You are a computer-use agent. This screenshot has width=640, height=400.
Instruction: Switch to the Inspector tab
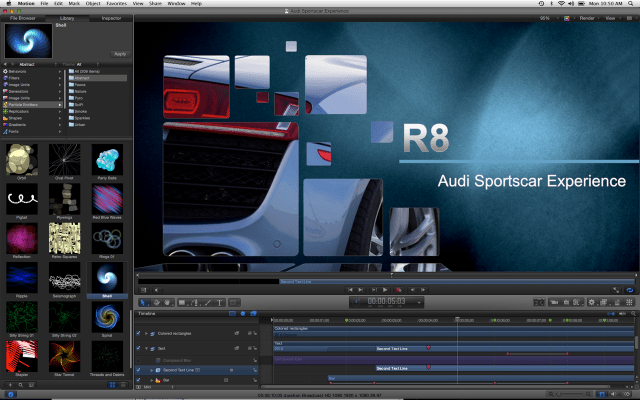111,18
